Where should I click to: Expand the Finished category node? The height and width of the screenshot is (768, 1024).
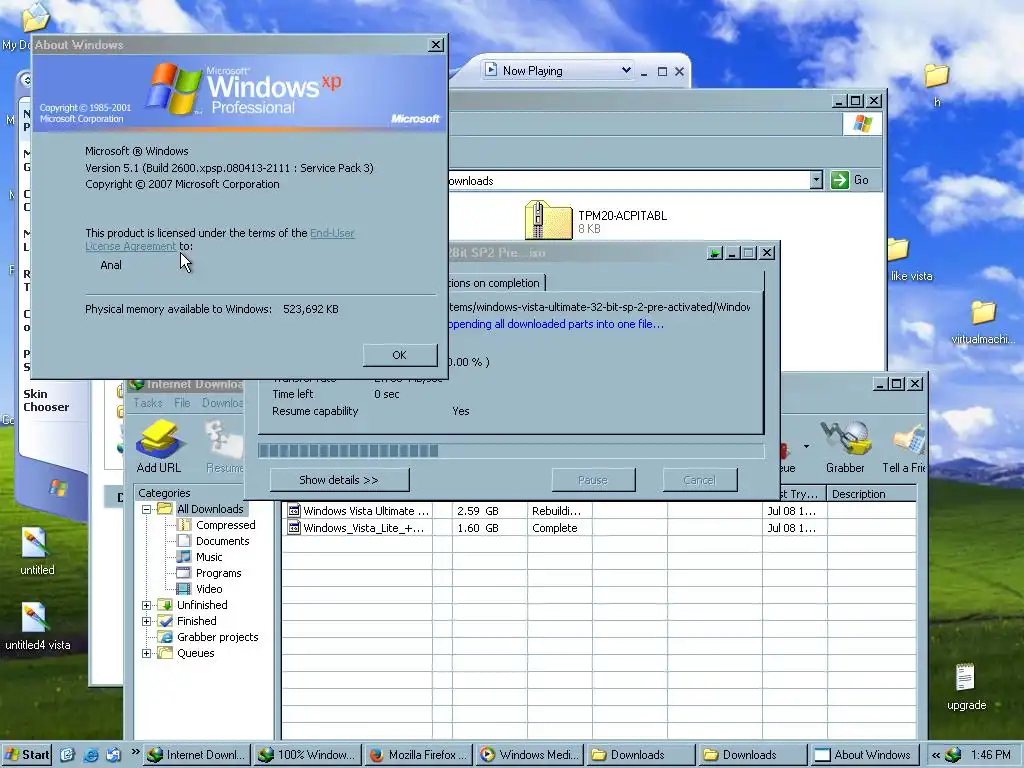point(146,621)
